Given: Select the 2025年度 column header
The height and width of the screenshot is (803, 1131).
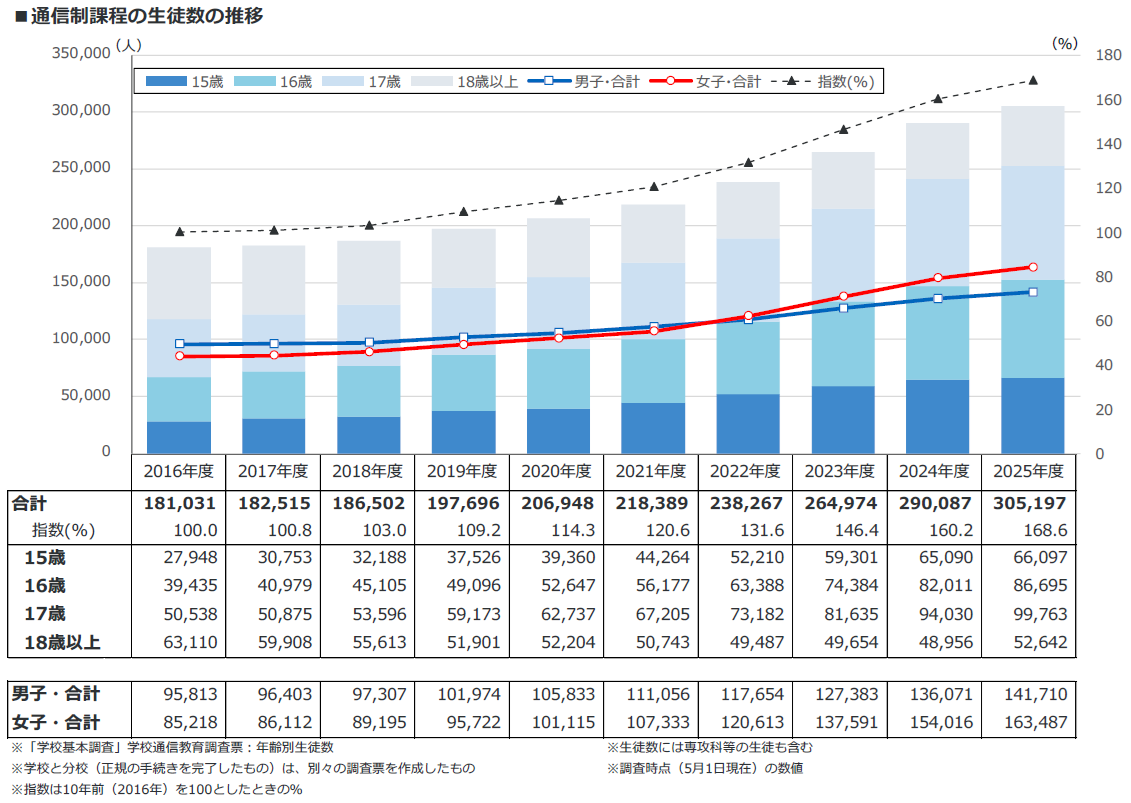Looking at the screenshot, I should [1028, 472].
